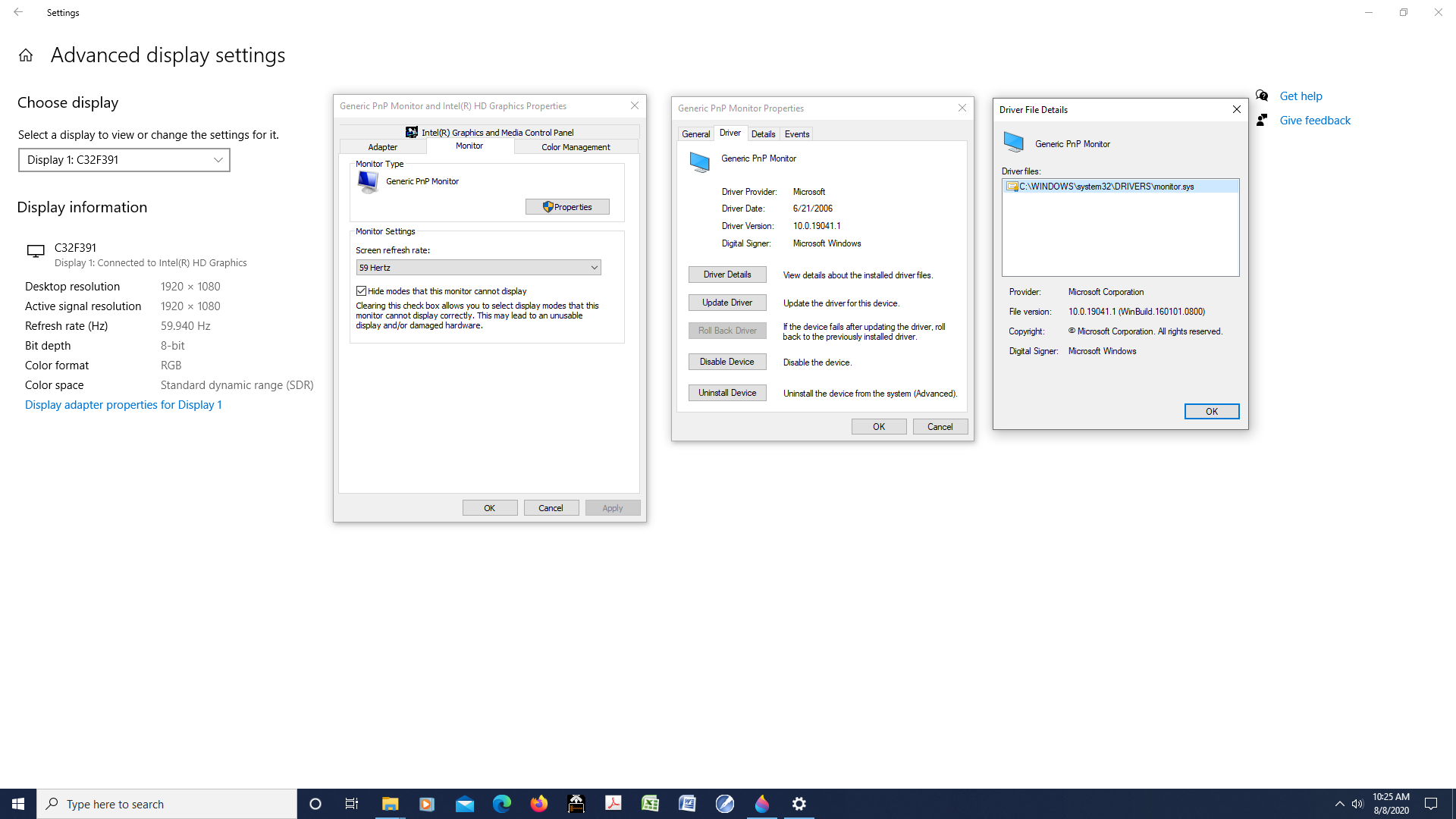The width and height of the screenshot is (1456, 819).
Task: Open the Home icon in Advanced display settings
Action: click(x=25, y=55)
